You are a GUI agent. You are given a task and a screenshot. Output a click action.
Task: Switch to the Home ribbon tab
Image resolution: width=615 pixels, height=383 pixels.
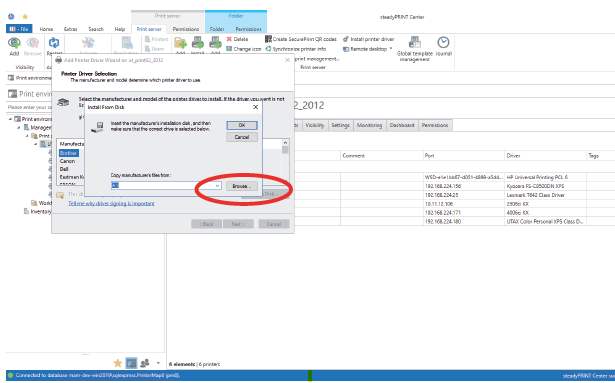46,29
